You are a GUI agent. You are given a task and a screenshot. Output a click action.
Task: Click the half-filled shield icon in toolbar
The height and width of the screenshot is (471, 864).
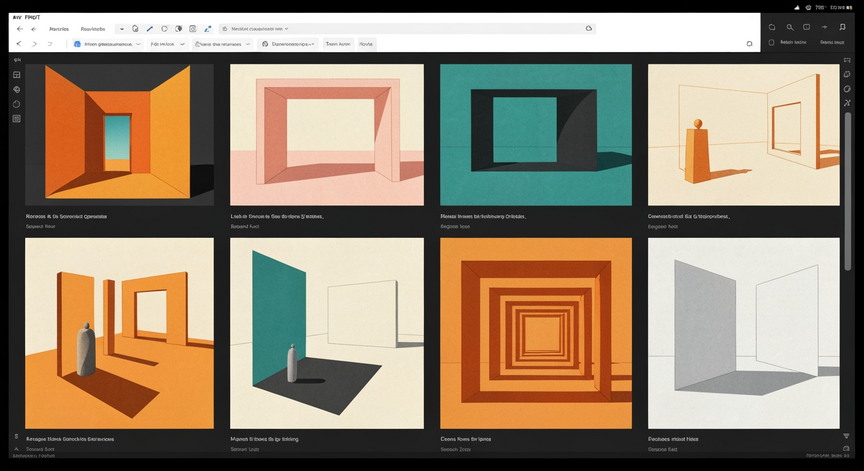(x=179, y=29)
